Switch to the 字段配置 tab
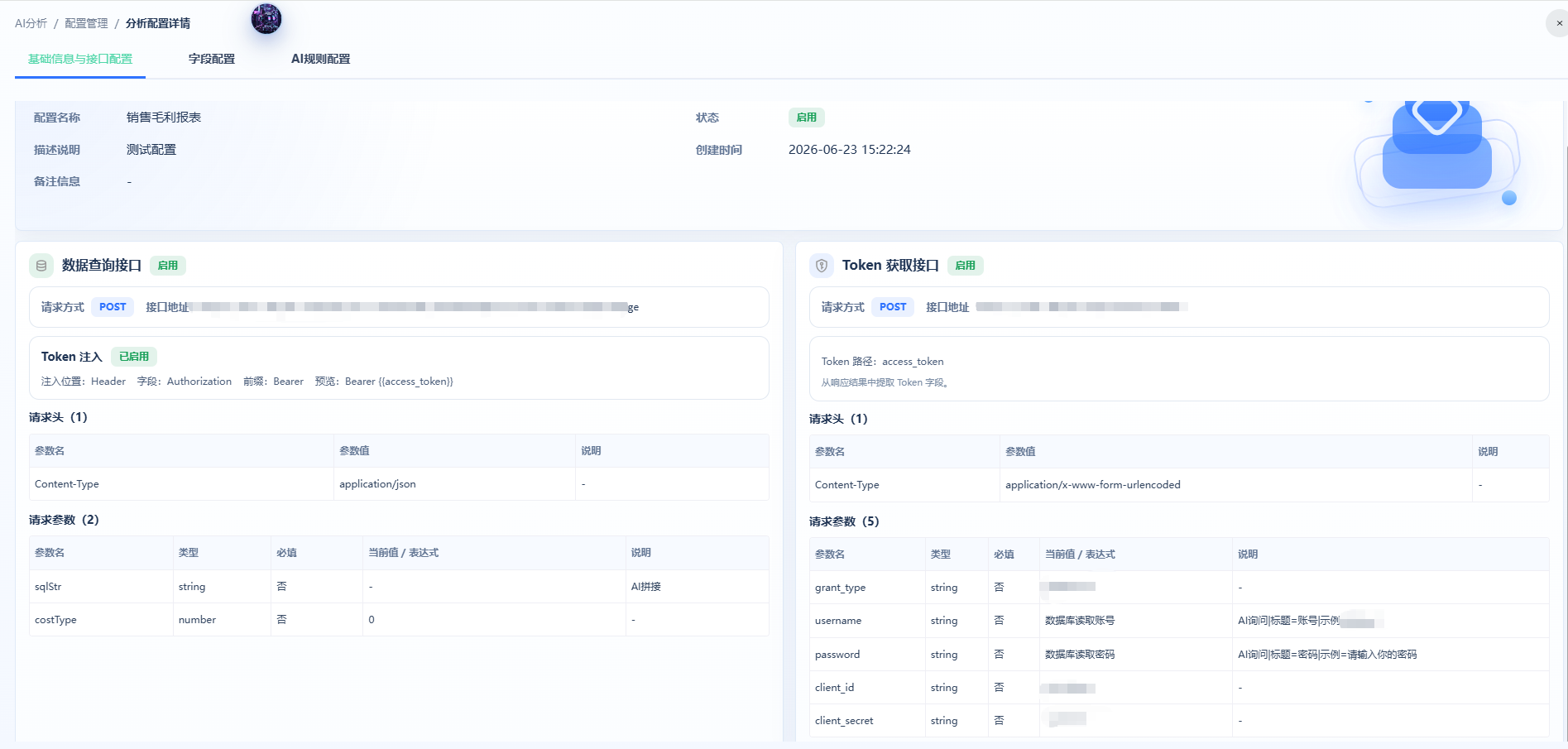The width and height of the screenshot is (1568, 749). tap(212, 59)
